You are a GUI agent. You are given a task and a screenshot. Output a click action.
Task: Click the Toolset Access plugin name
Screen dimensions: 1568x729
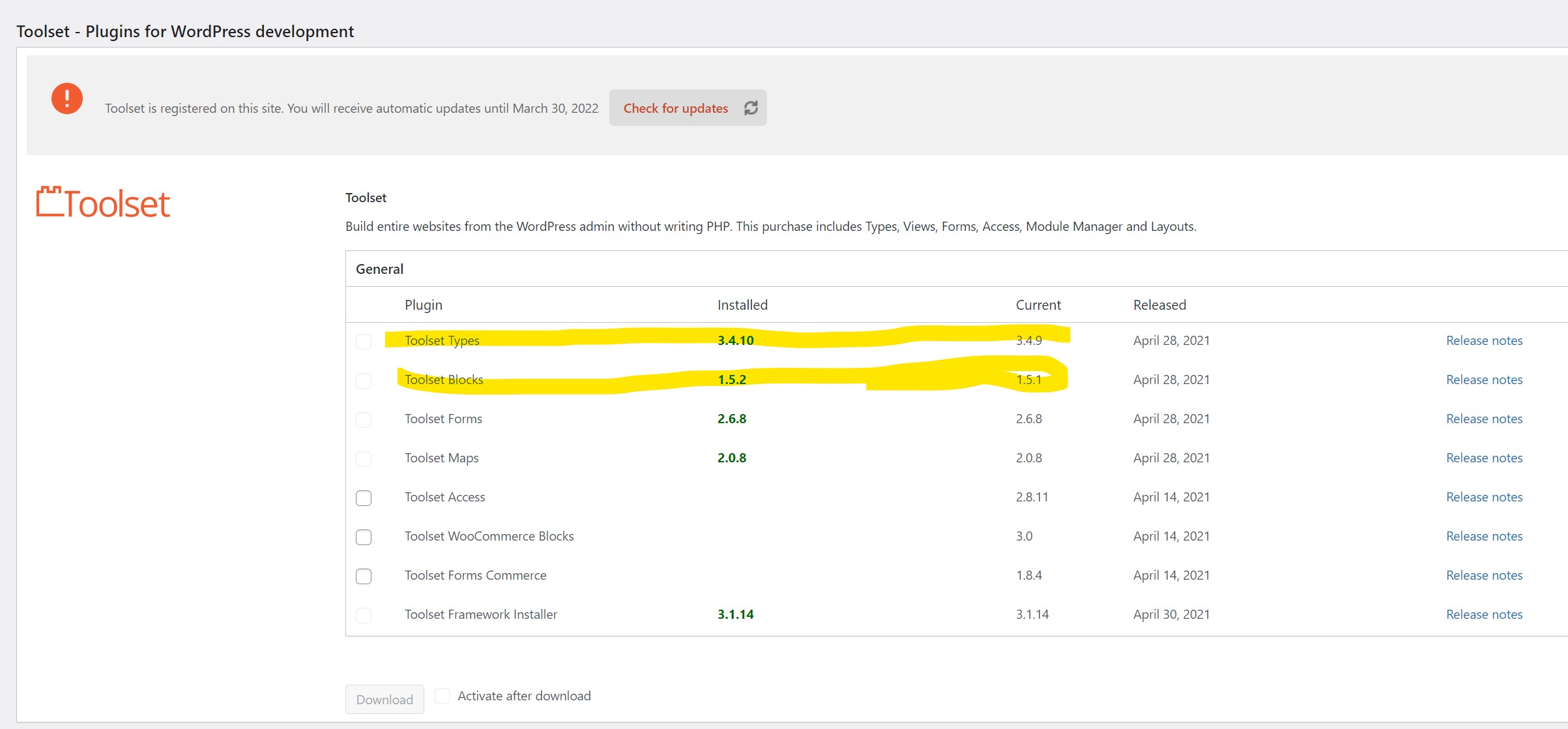coord(444,497)
